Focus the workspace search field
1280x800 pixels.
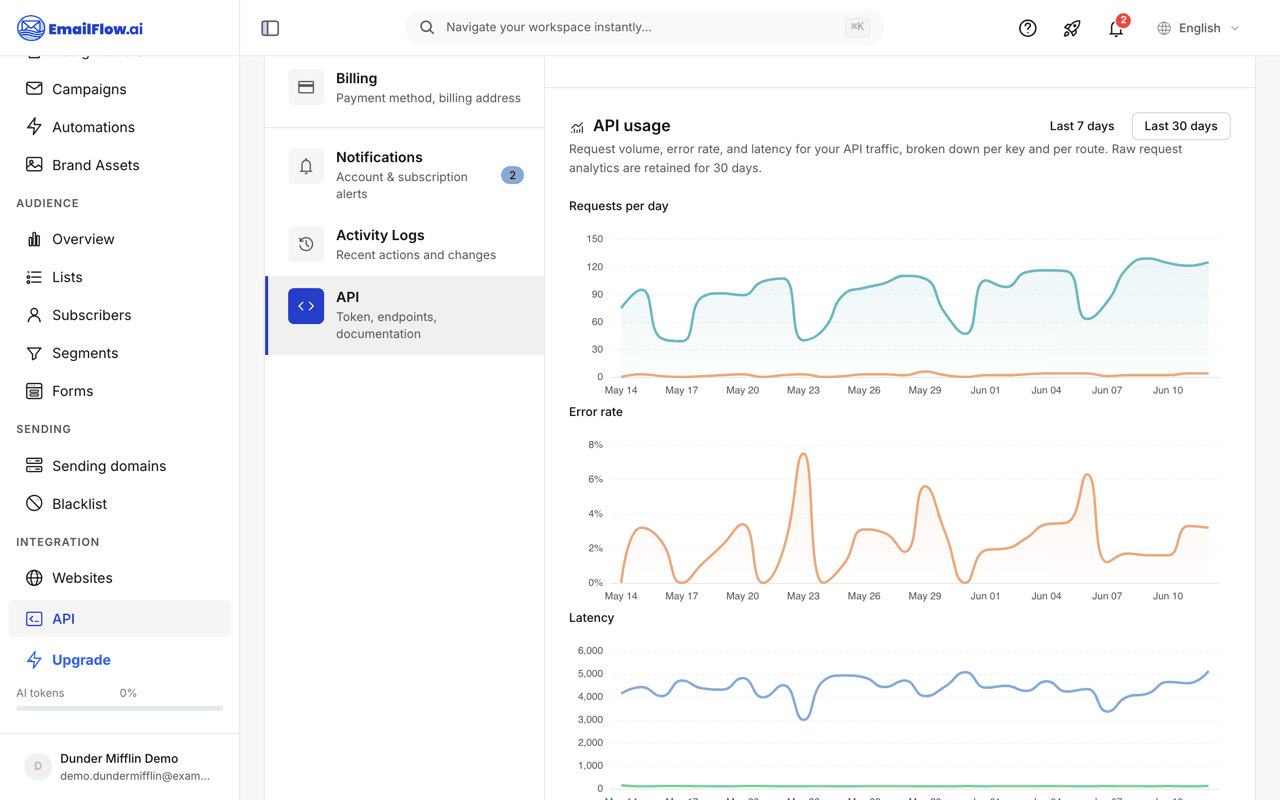[x=644, y=27]
